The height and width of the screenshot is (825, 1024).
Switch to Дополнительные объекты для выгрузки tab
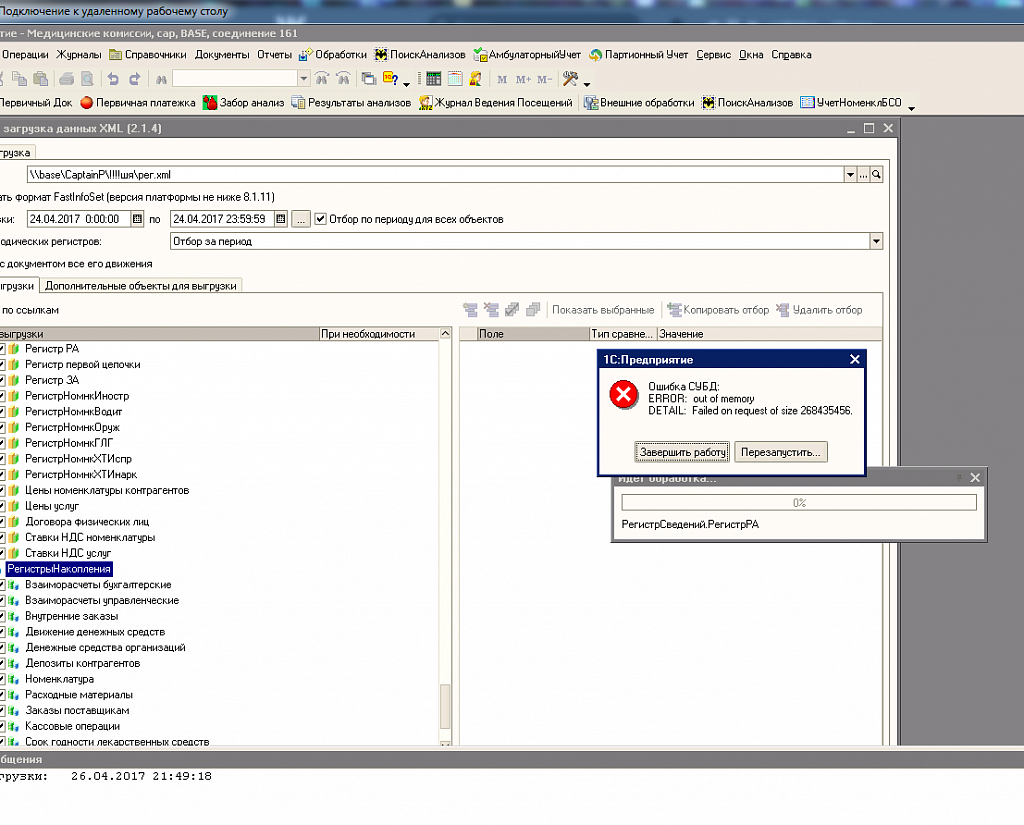[140, 285]
